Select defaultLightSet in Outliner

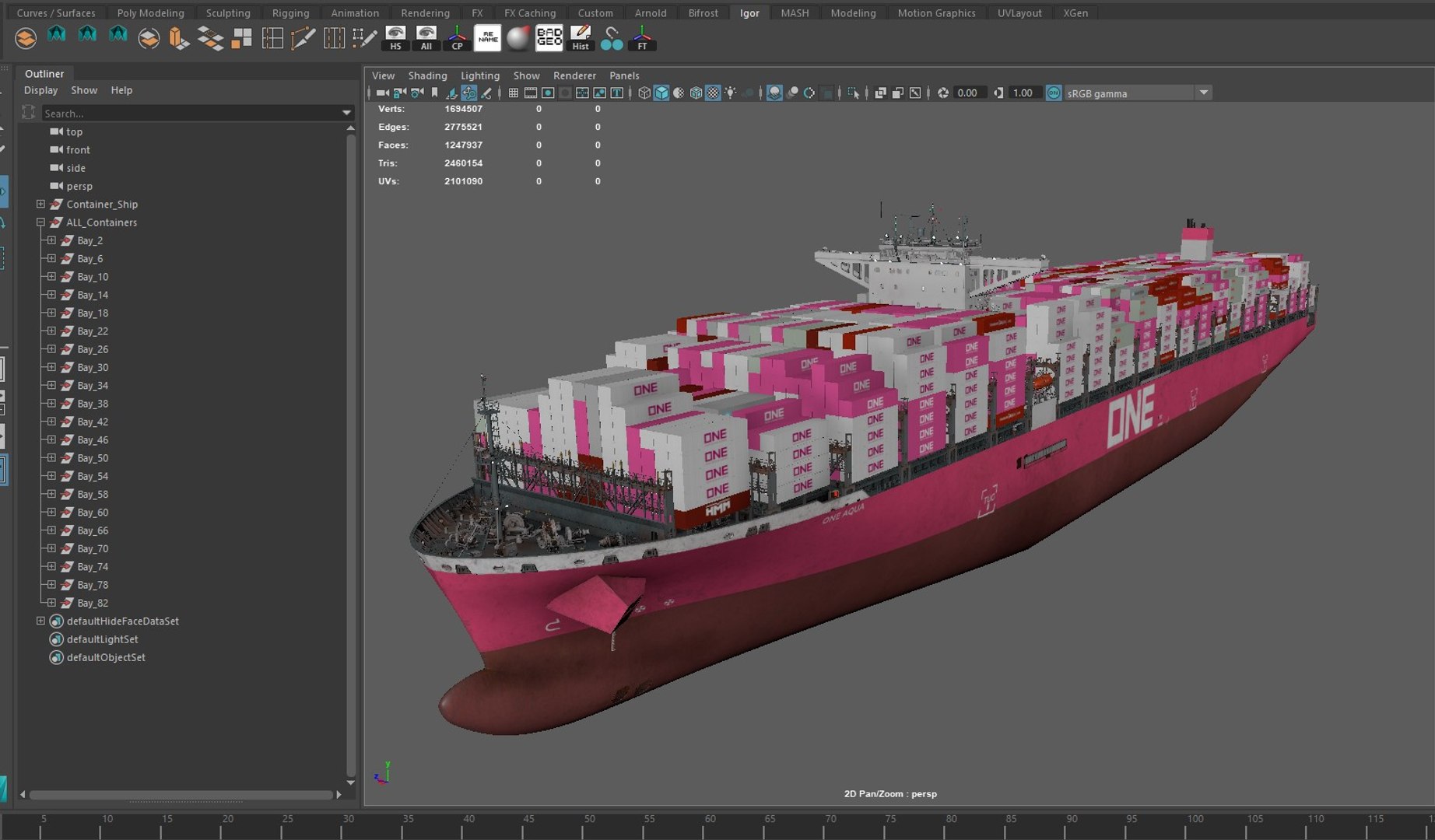coord(102,639)
